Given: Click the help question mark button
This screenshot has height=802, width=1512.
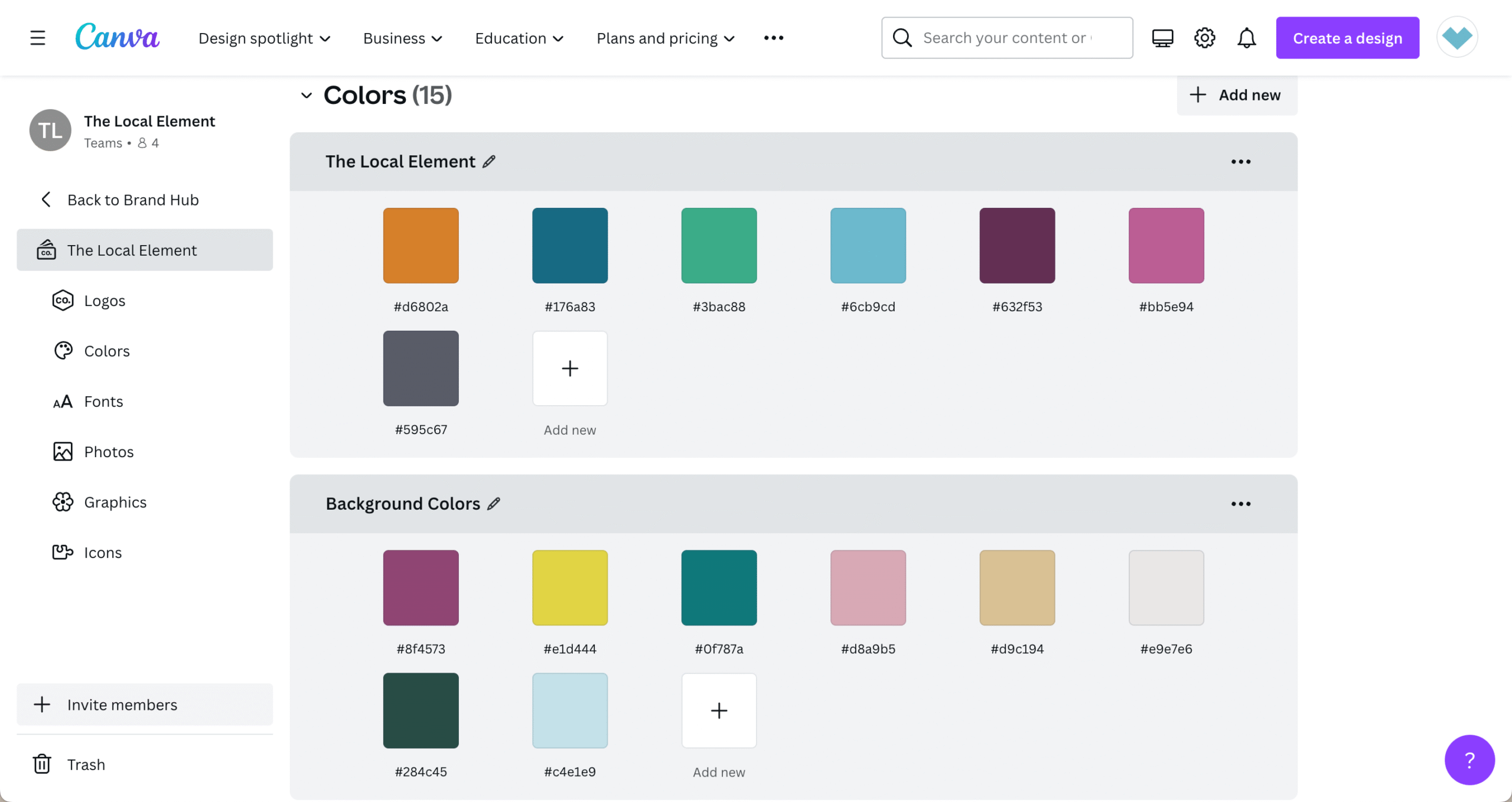Looking at the screenshot, I should tap(1469, 759).
